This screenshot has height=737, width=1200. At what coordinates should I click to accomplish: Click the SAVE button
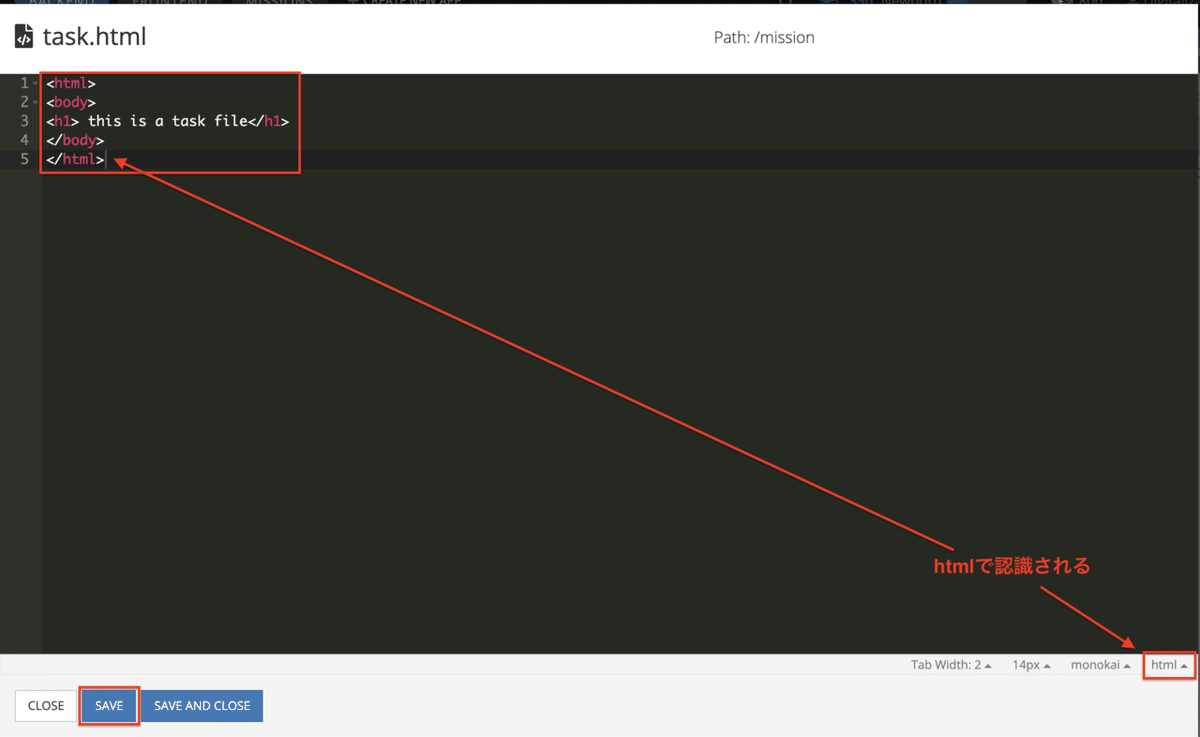pyautogui.click(x=109, y=706)
